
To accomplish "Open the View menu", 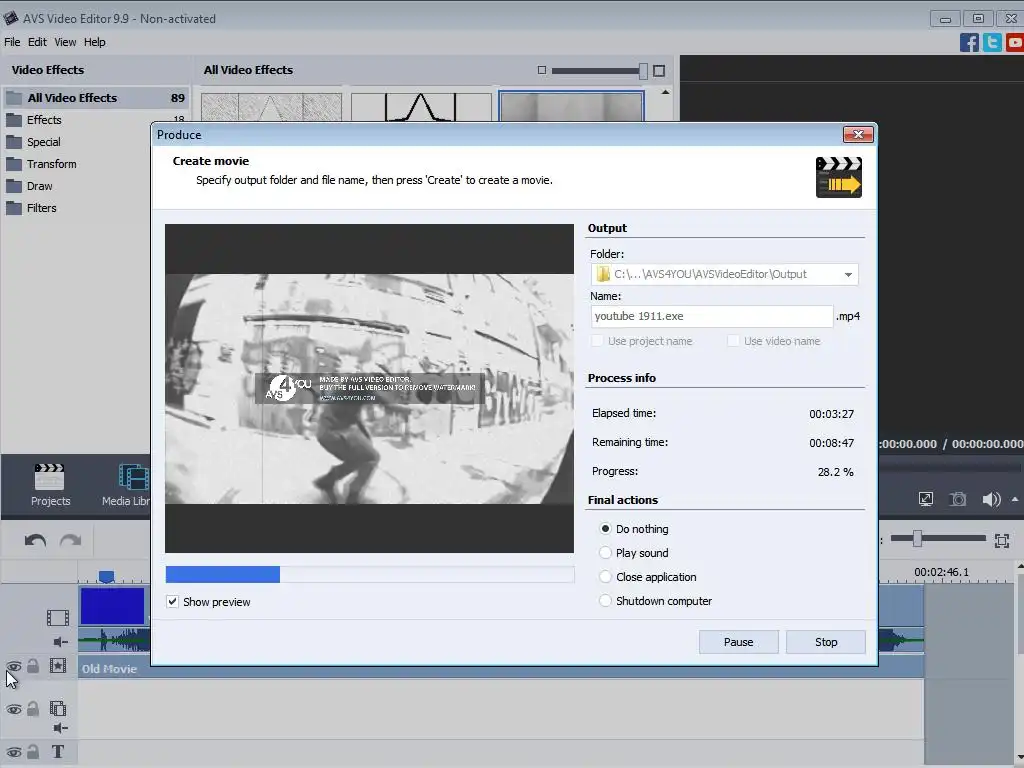I will click(x=65, y=42).
